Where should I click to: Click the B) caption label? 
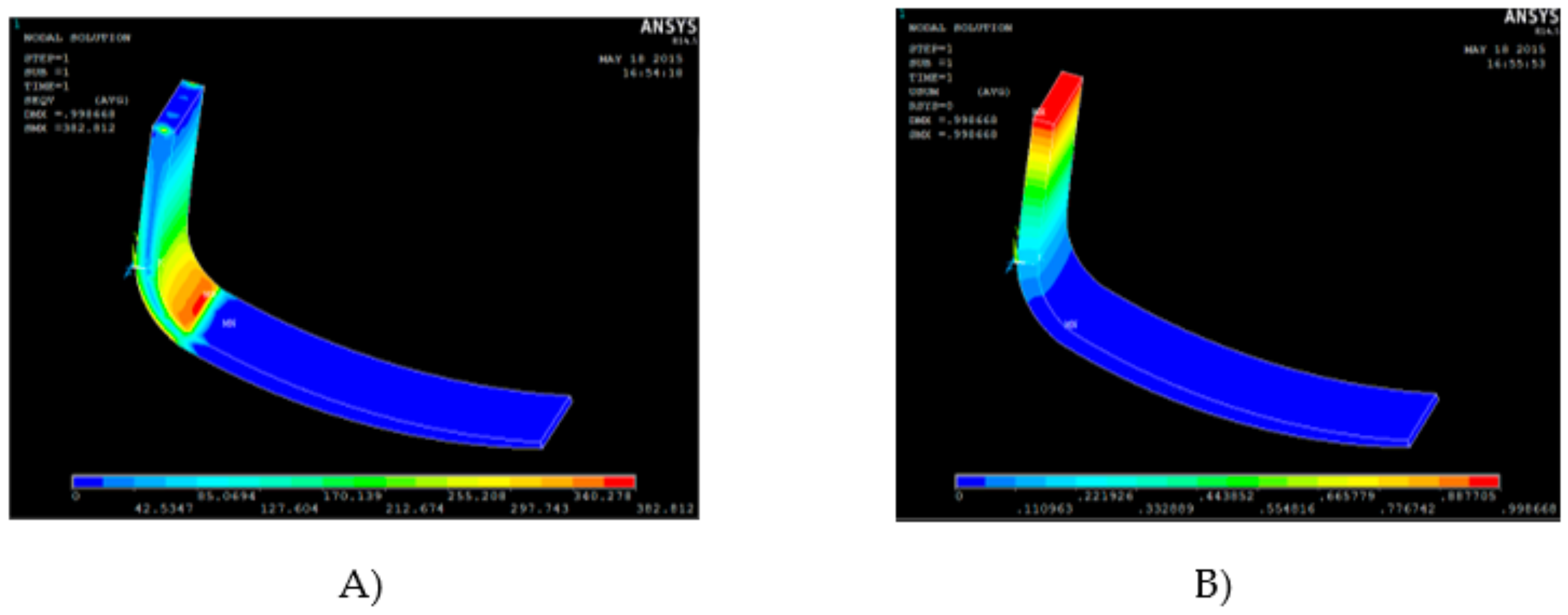1212,585
